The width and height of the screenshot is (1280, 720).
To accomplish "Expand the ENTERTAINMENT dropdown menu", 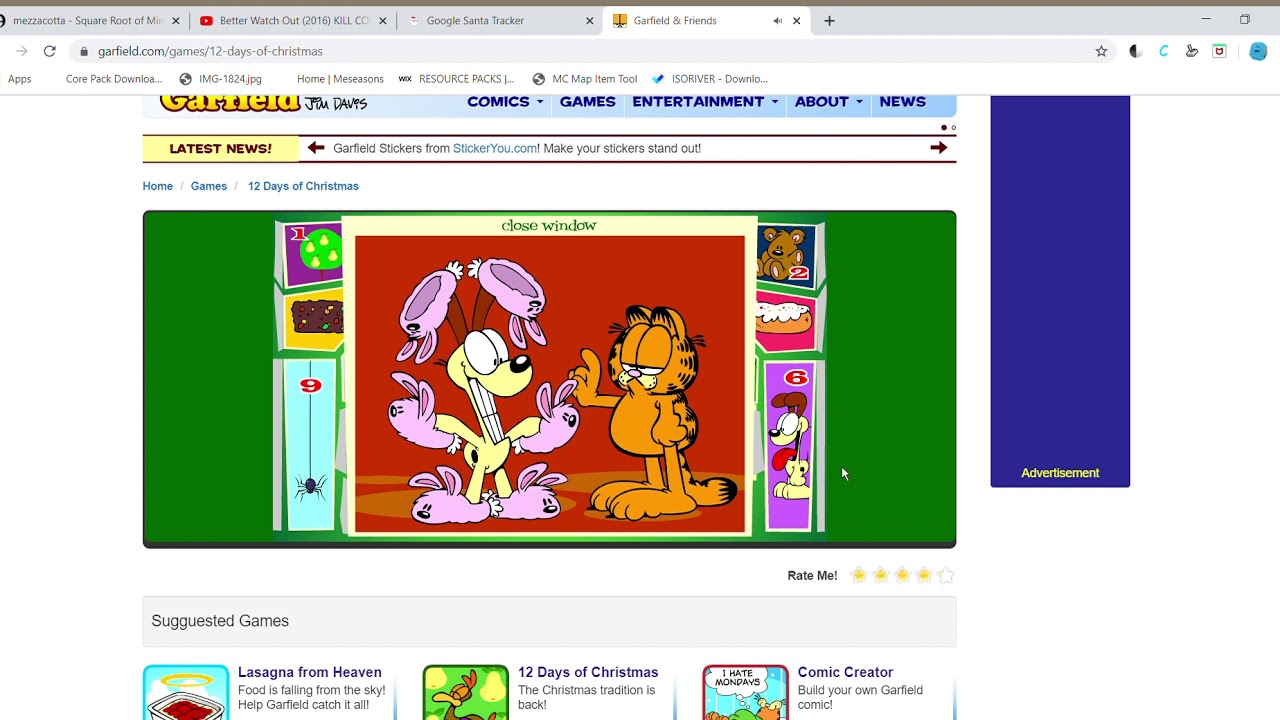I will pyautogui.click(x=705, y=102).
